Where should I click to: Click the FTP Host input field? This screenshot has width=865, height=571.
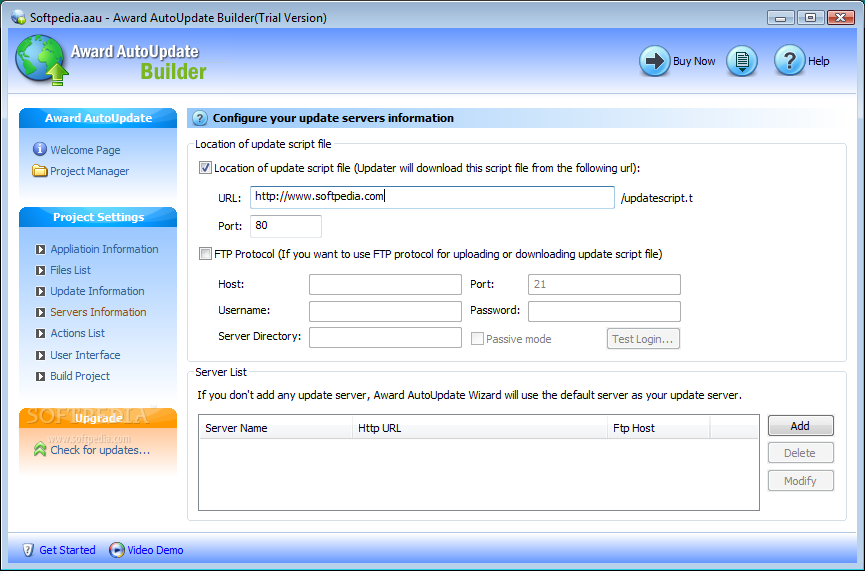385,284
